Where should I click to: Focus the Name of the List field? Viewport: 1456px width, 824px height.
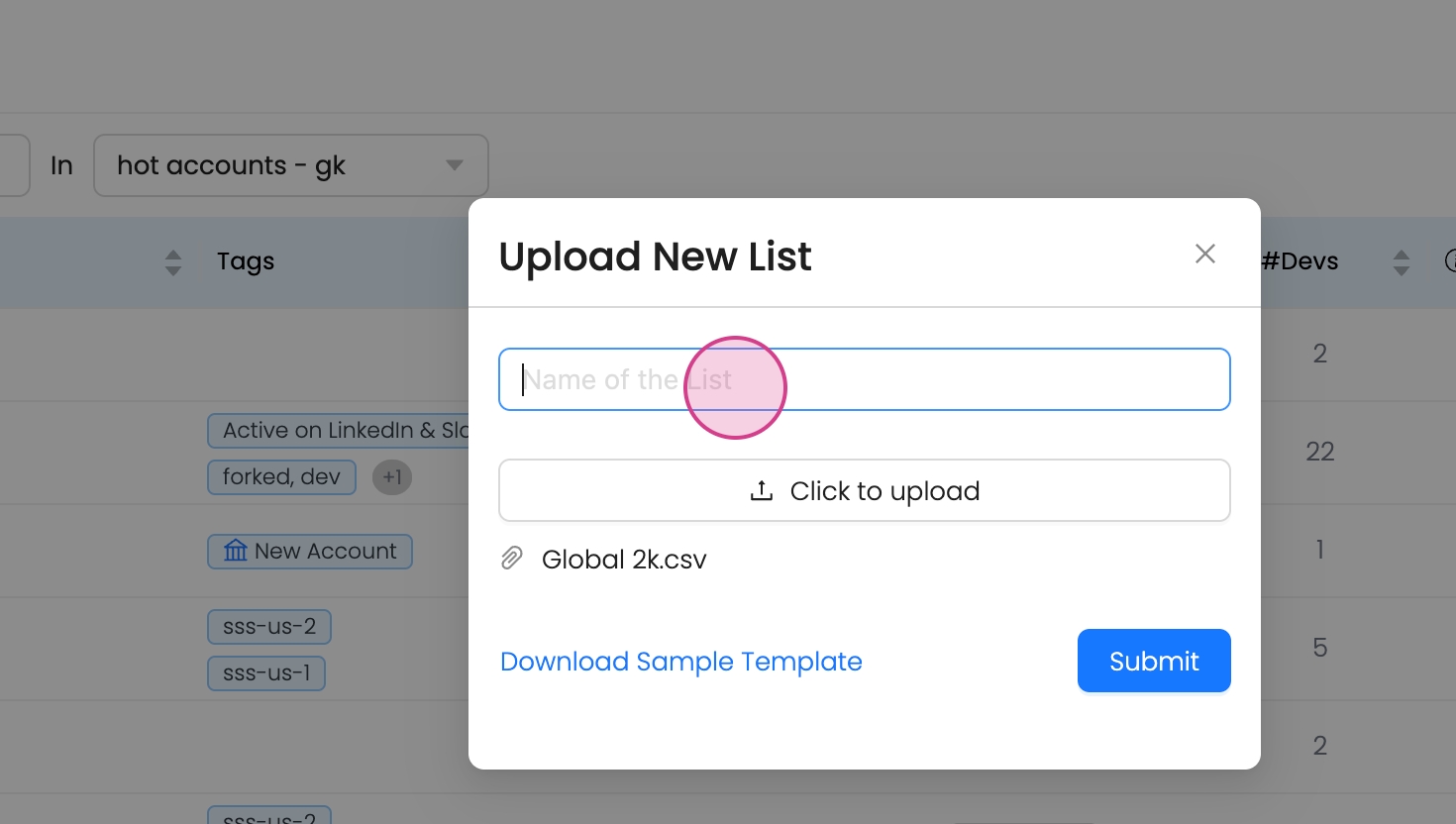coord(864,379)
